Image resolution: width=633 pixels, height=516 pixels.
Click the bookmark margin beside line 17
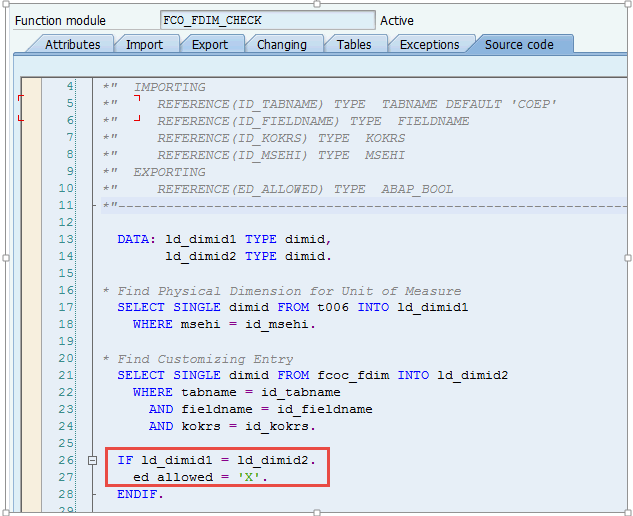(x=30, y=307)
